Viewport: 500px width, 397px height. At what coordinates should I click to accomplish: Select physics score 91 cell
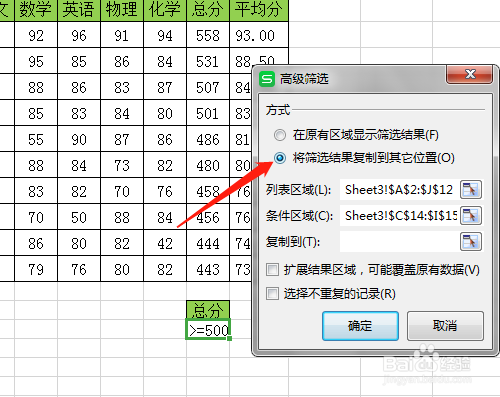122,35
